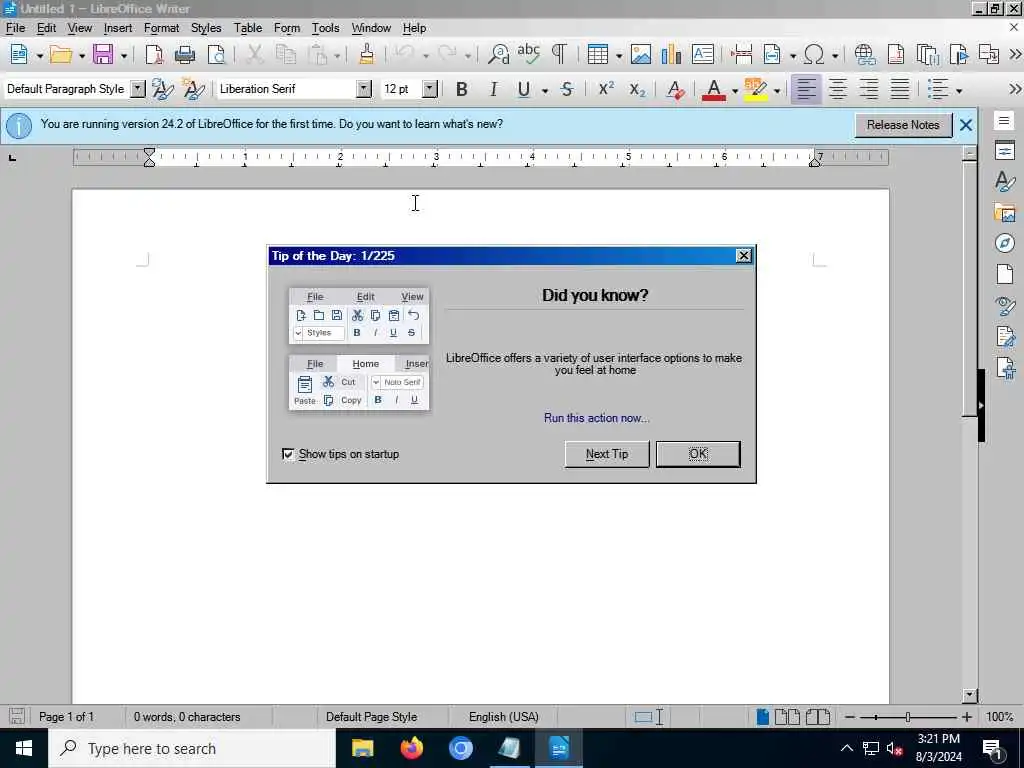Click the Save icon in toolbar
This screenshot has height=768, width=1024.
103,54
